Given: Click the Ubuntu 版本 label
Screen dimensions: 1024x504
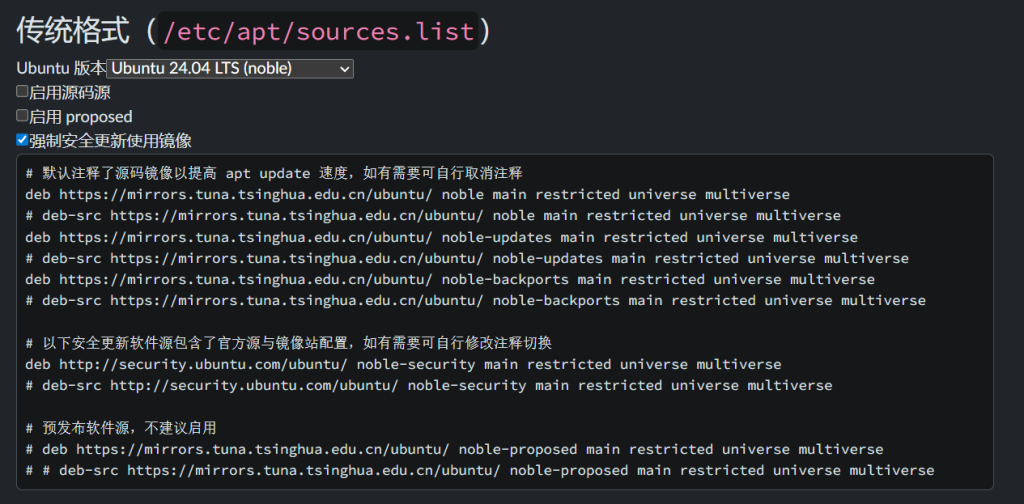Looking at the screenshot, I should pos(61,68).
